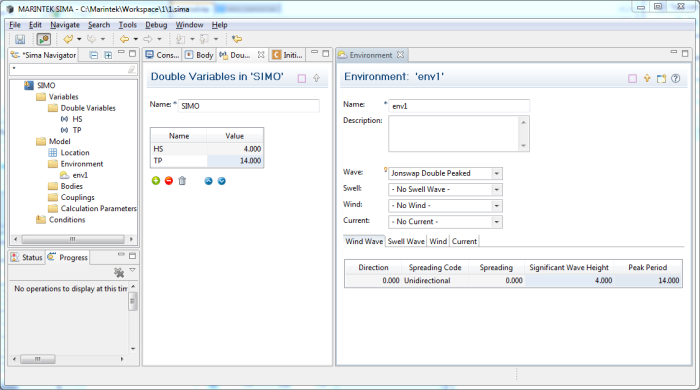Image resolution: width=700 pixels, height=390 pixels.
Task: Open the Current dropdown
Action: pos(497,222)
